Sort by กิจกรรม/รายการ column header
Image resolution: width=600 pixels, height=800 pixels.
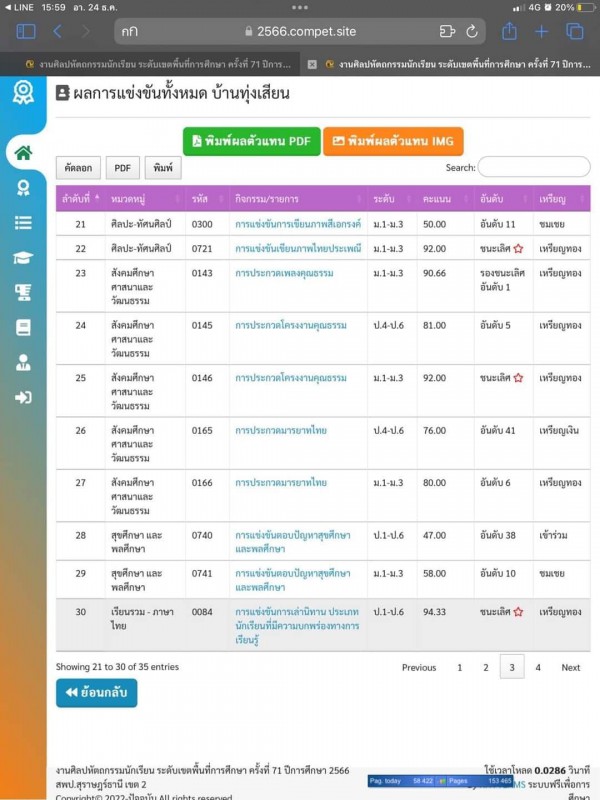[298, 199]
